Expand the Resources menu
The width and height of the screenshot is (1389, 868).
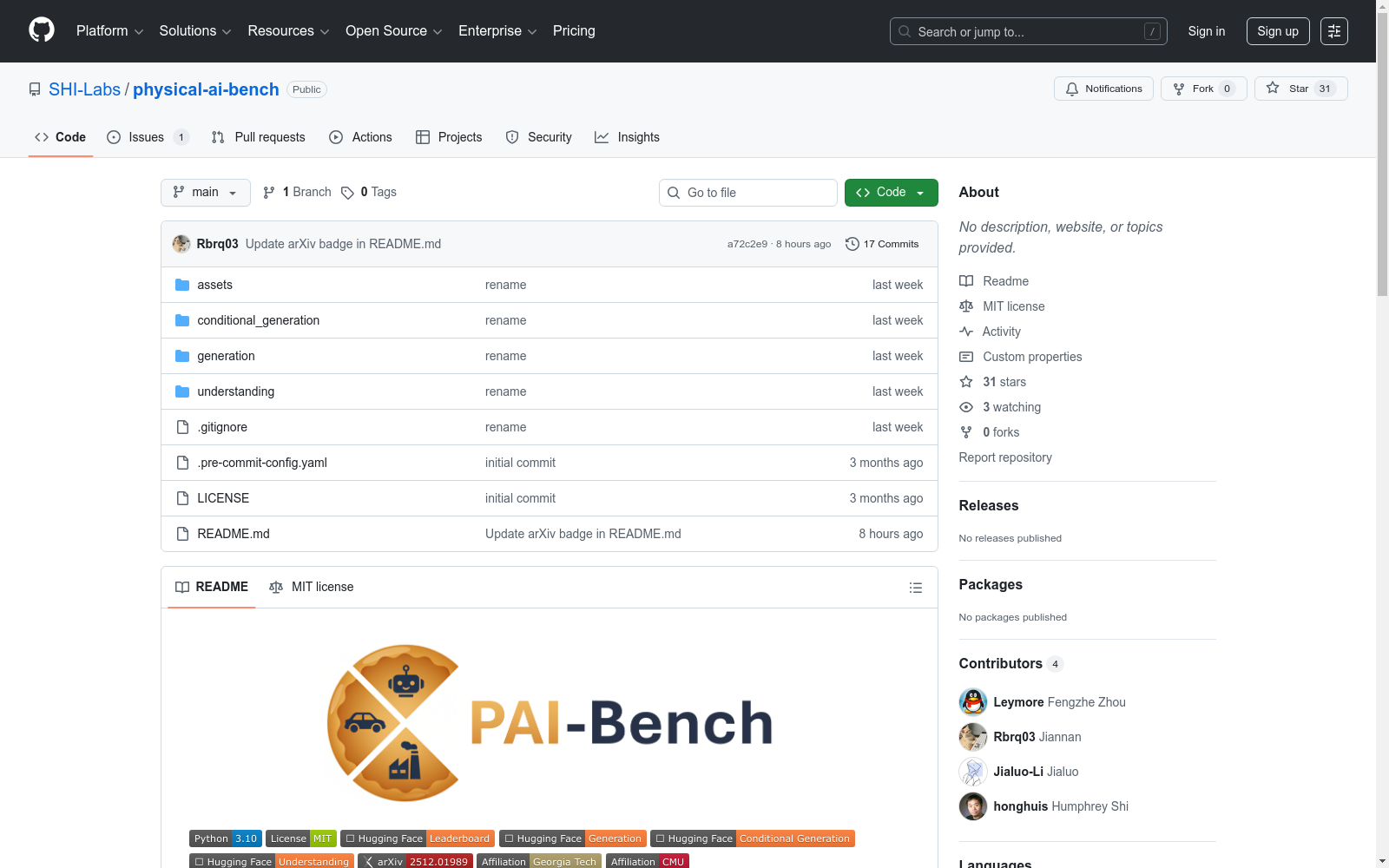tap(288, 31)
